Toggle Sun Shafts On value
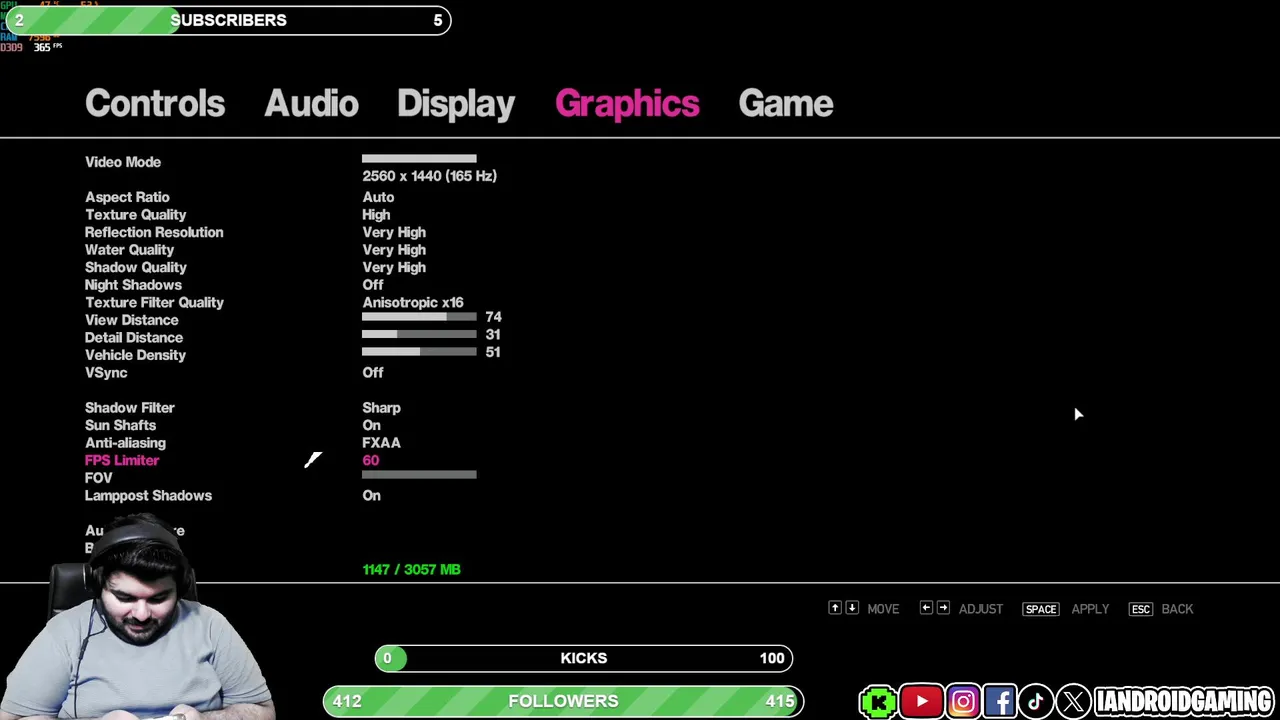 pyautogui.click(x=371, y=425)
